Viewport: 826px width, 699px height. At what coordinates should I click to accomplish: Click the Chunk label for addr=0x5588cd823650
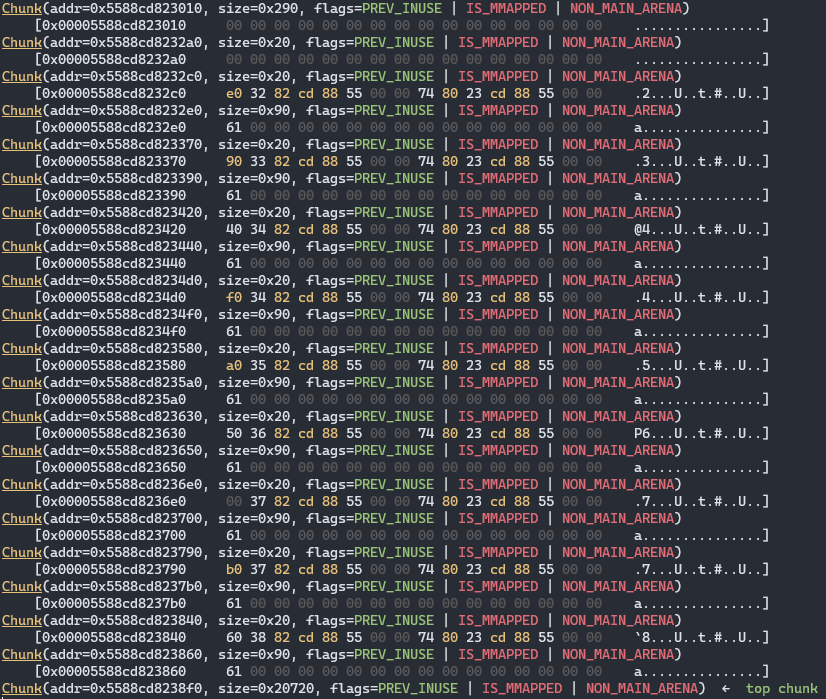(x=22, y=450)
